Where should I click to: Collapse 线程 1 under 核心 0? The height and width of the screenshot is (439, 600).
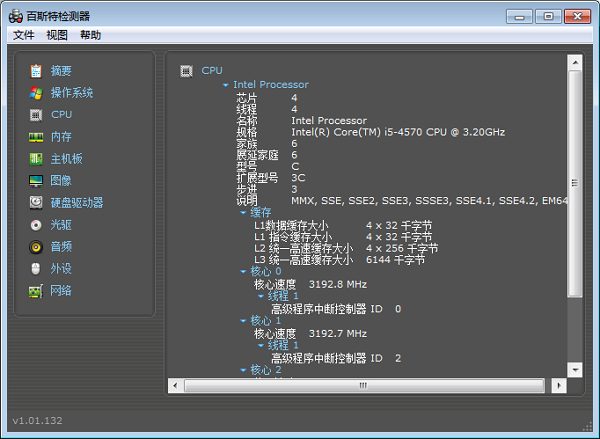pyautogui.click(x=261, y=296)
